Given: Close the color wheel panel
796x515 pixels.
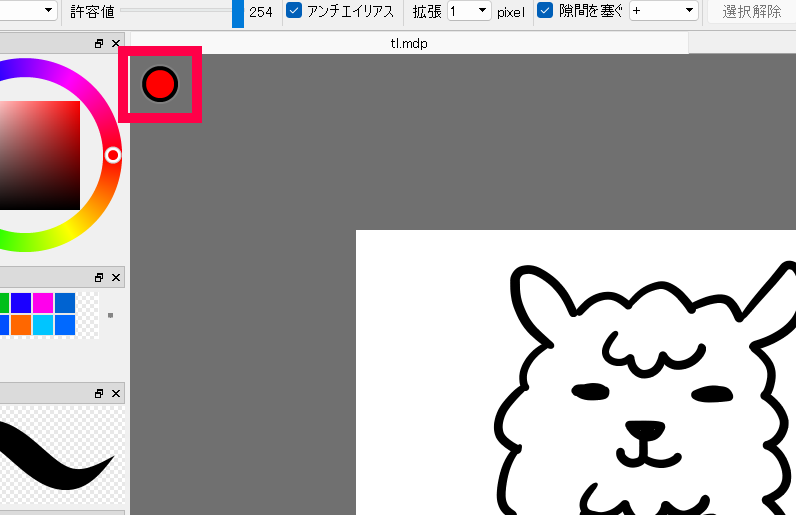Looking at the screenshot, I should pyautogui.click(x=116, y=44).
